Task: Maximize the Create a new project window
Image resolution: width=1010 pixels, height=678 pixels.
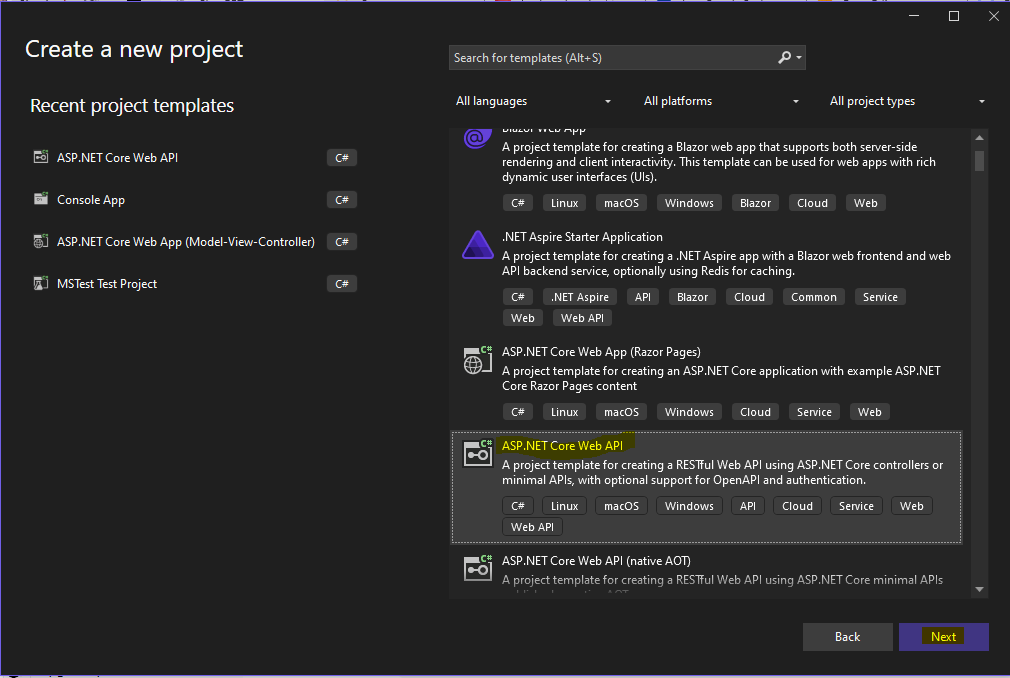Action: pos(954,16)
